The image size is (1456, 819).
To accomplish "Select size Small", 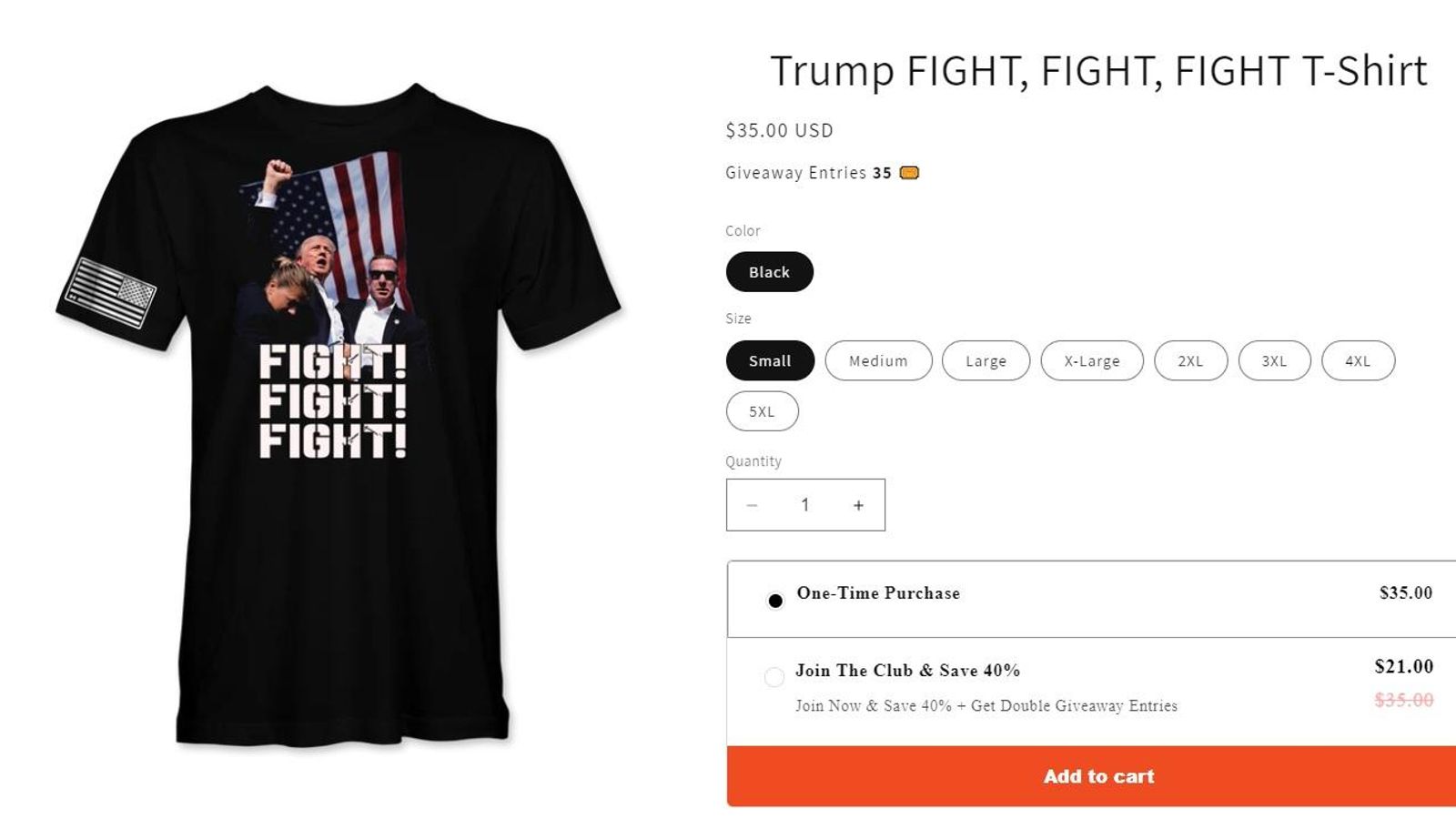I will 770,360.
